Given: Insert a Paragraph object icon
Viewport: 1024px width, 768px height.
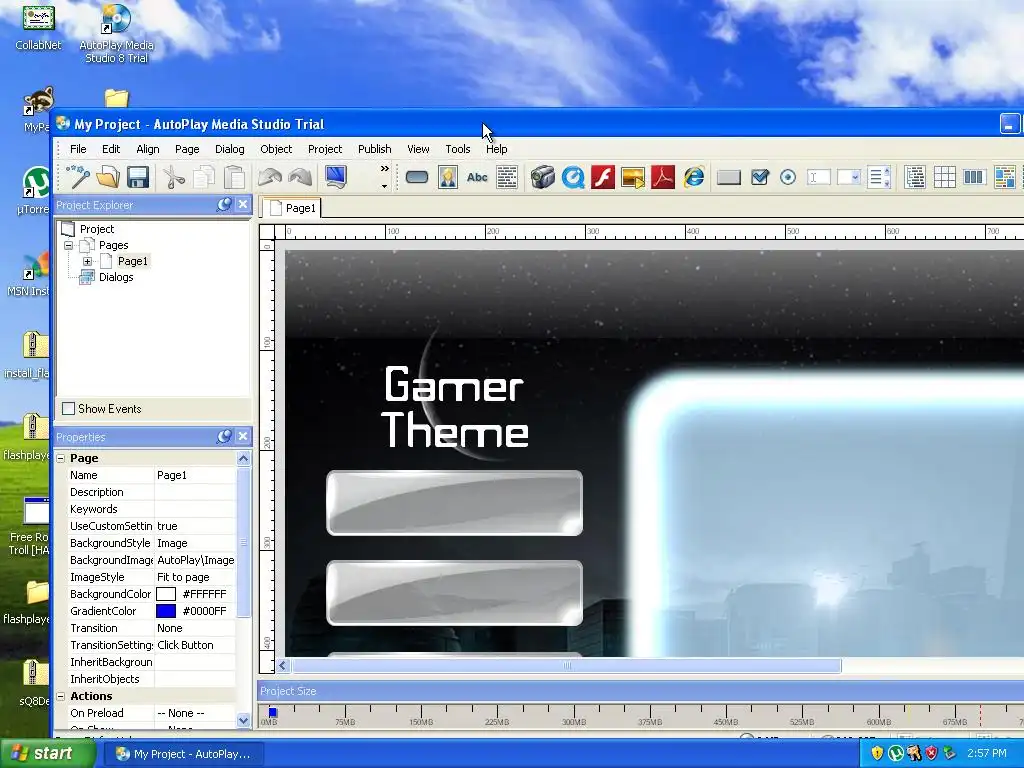Looking at the screenshot, I should pyautogui.click(x=507, y=177).
